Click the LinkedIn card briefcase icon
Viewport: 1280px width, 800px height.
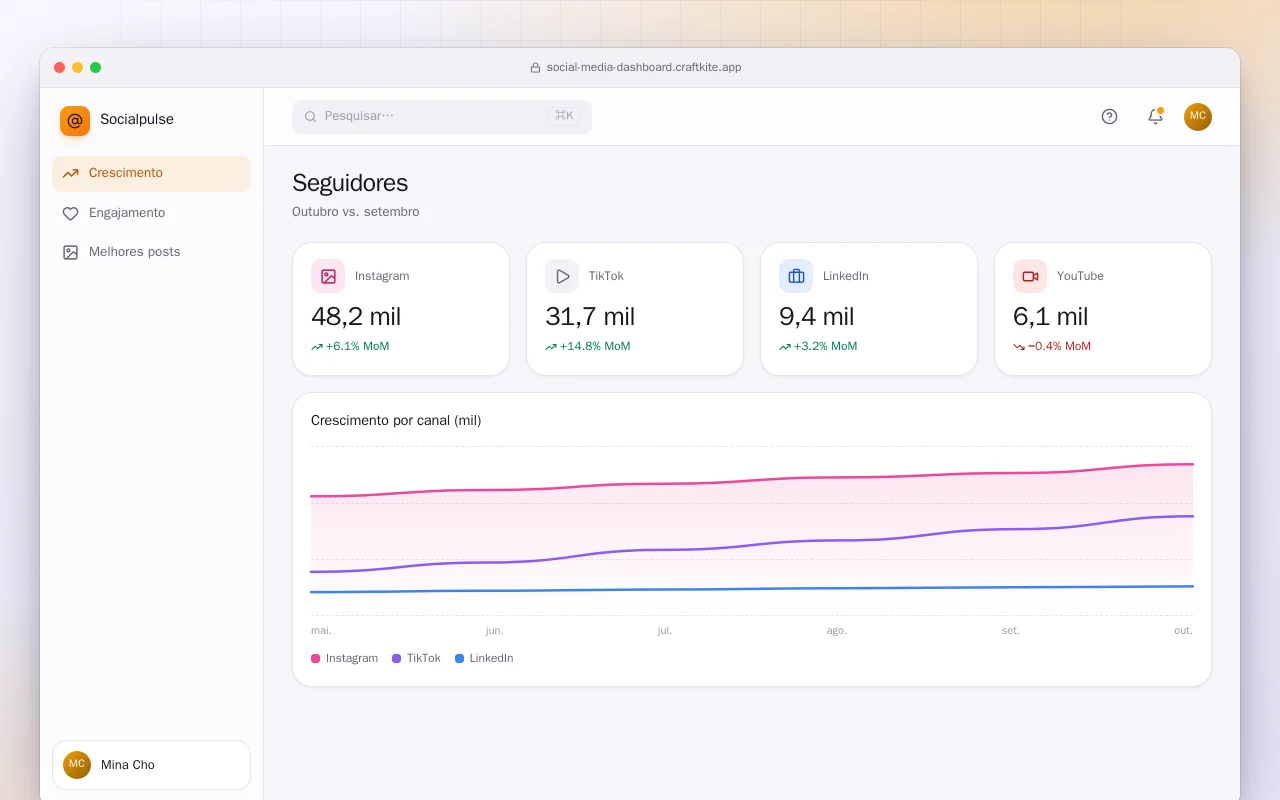pyautogui.click(x=796, y=276)
